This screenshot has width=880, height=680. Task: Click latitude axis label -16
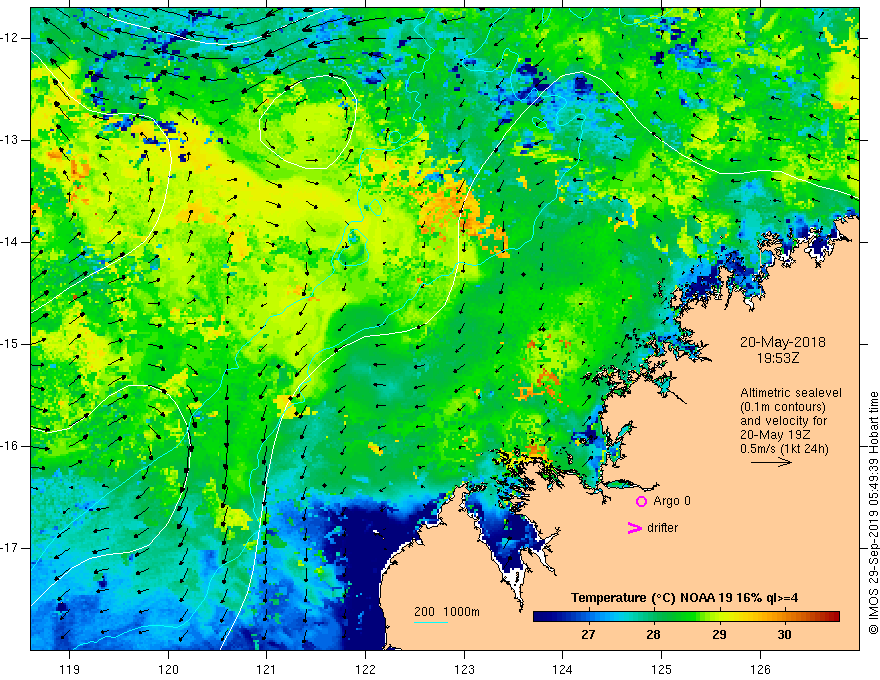[11, 446]
